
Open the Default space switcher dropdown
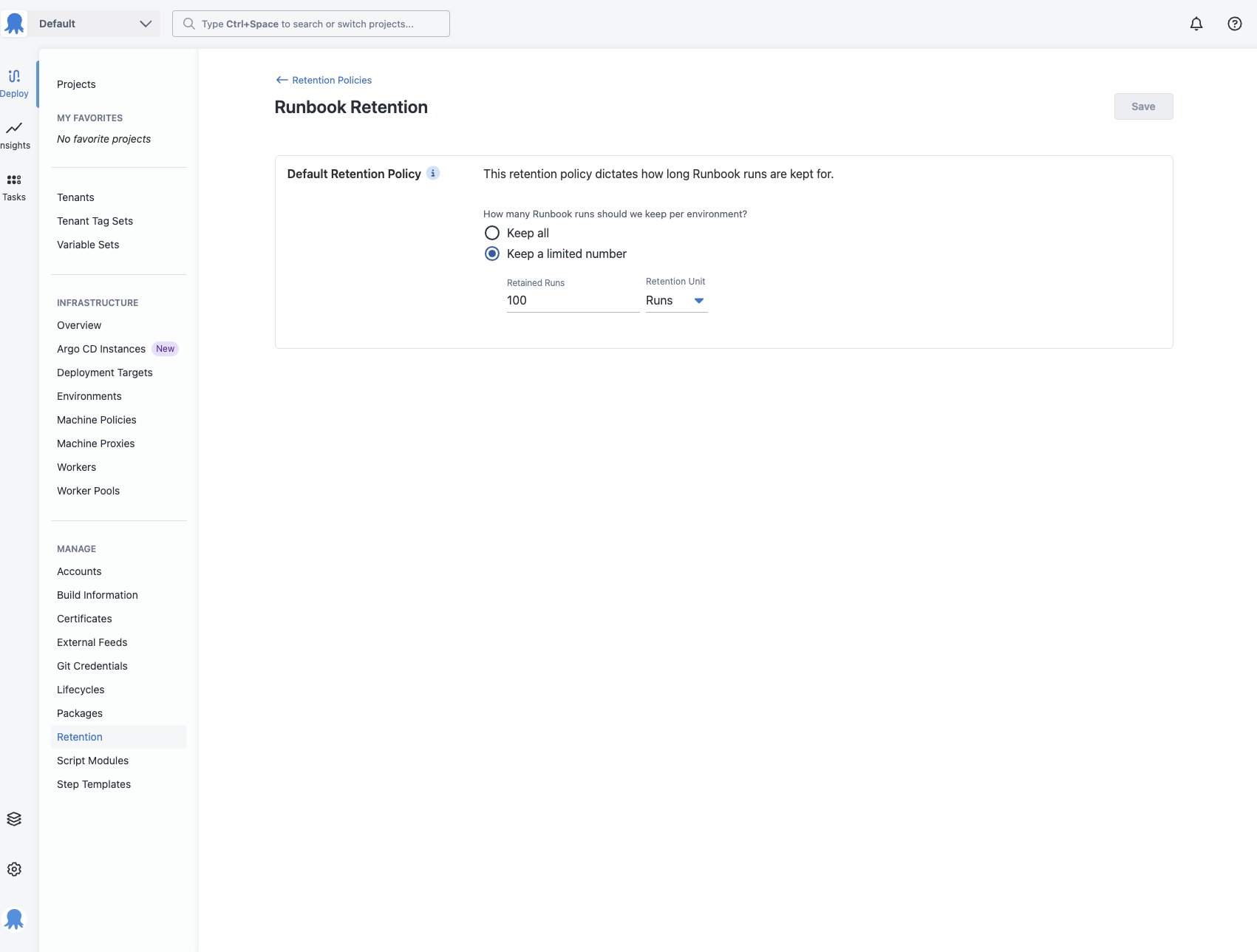[95, 24]
